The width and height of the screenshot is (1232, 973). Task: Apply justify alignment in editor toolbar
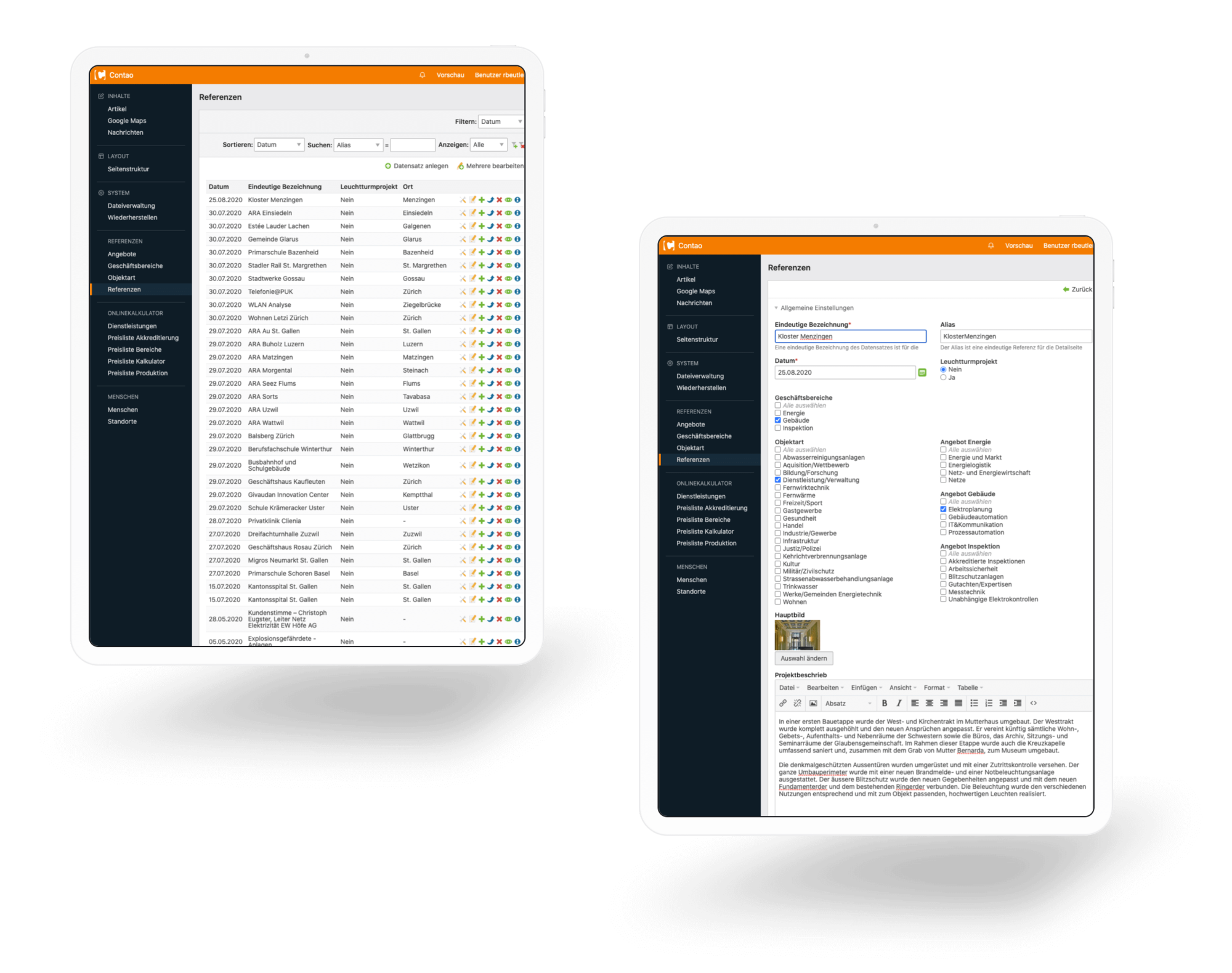[x=958, y=703]
